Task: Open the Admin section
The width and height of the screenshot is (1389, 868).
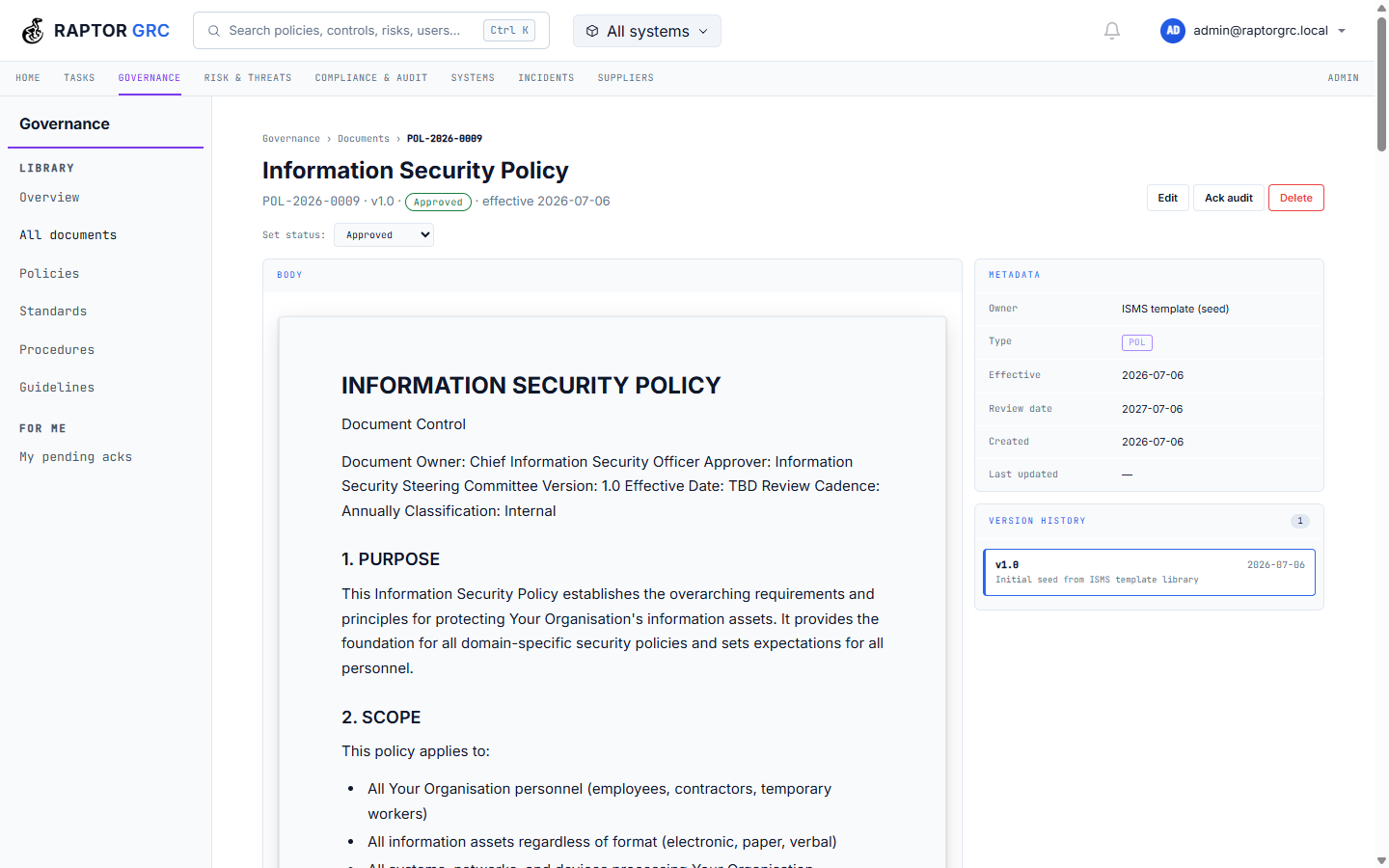Action: click(1343, 78)
